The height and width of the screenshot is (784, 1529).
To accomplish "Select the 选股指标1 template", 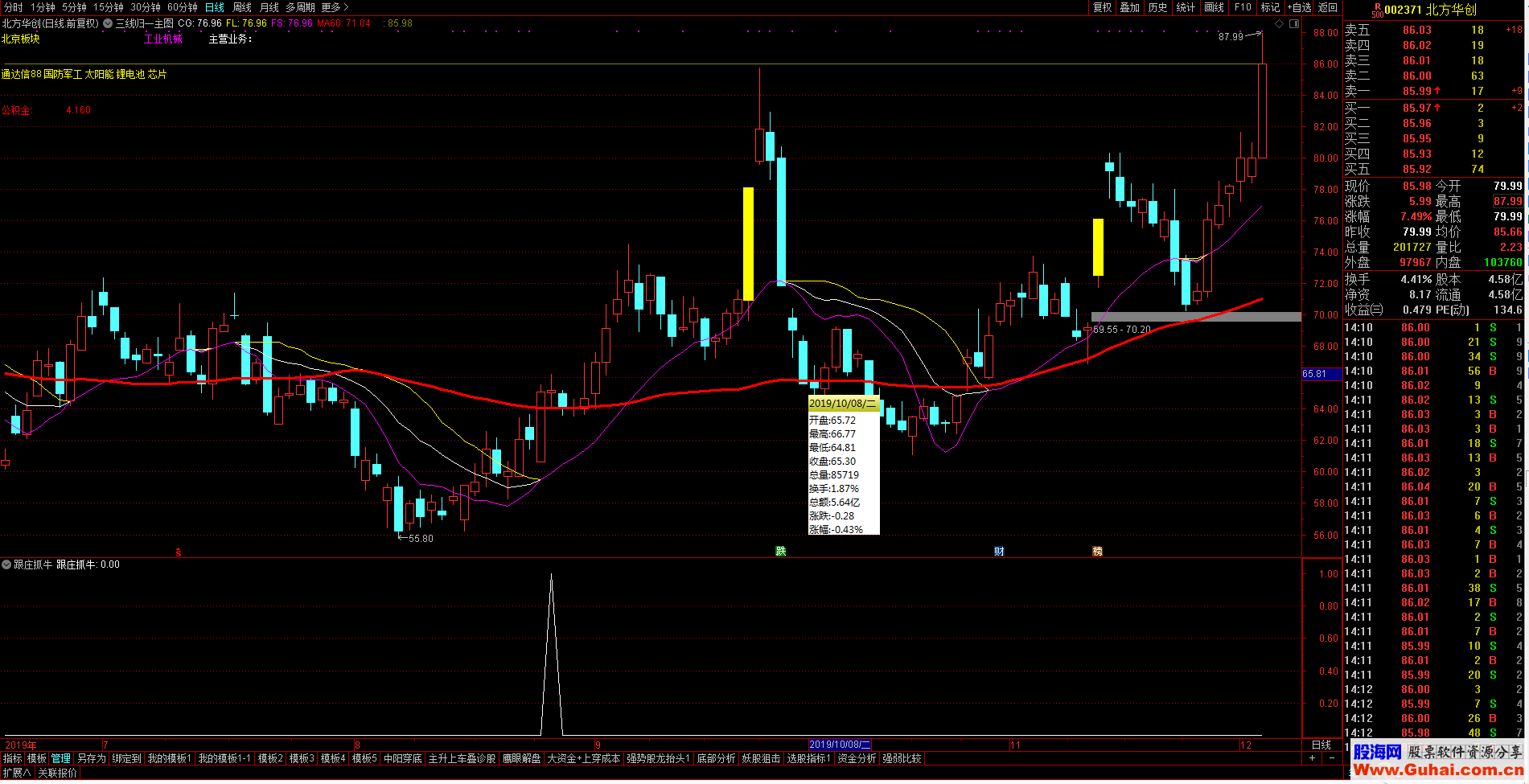I will tap(808, 758).
